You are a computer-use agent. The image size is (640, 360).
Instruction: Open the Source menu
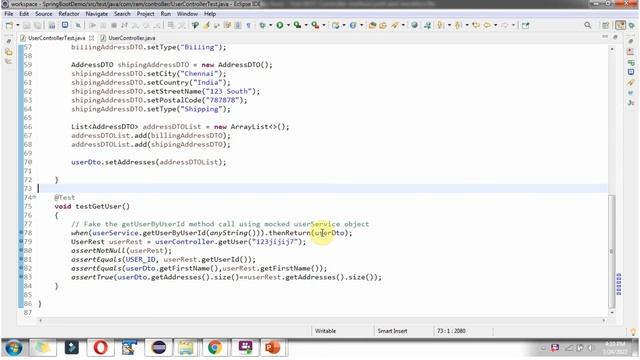(x=44, y=14)
